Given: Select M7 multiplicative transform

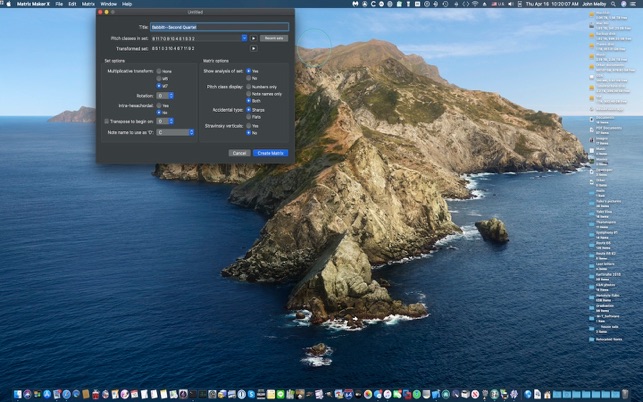Looking at the screenshot, I should pyautogui.click(x=159, y=85).
